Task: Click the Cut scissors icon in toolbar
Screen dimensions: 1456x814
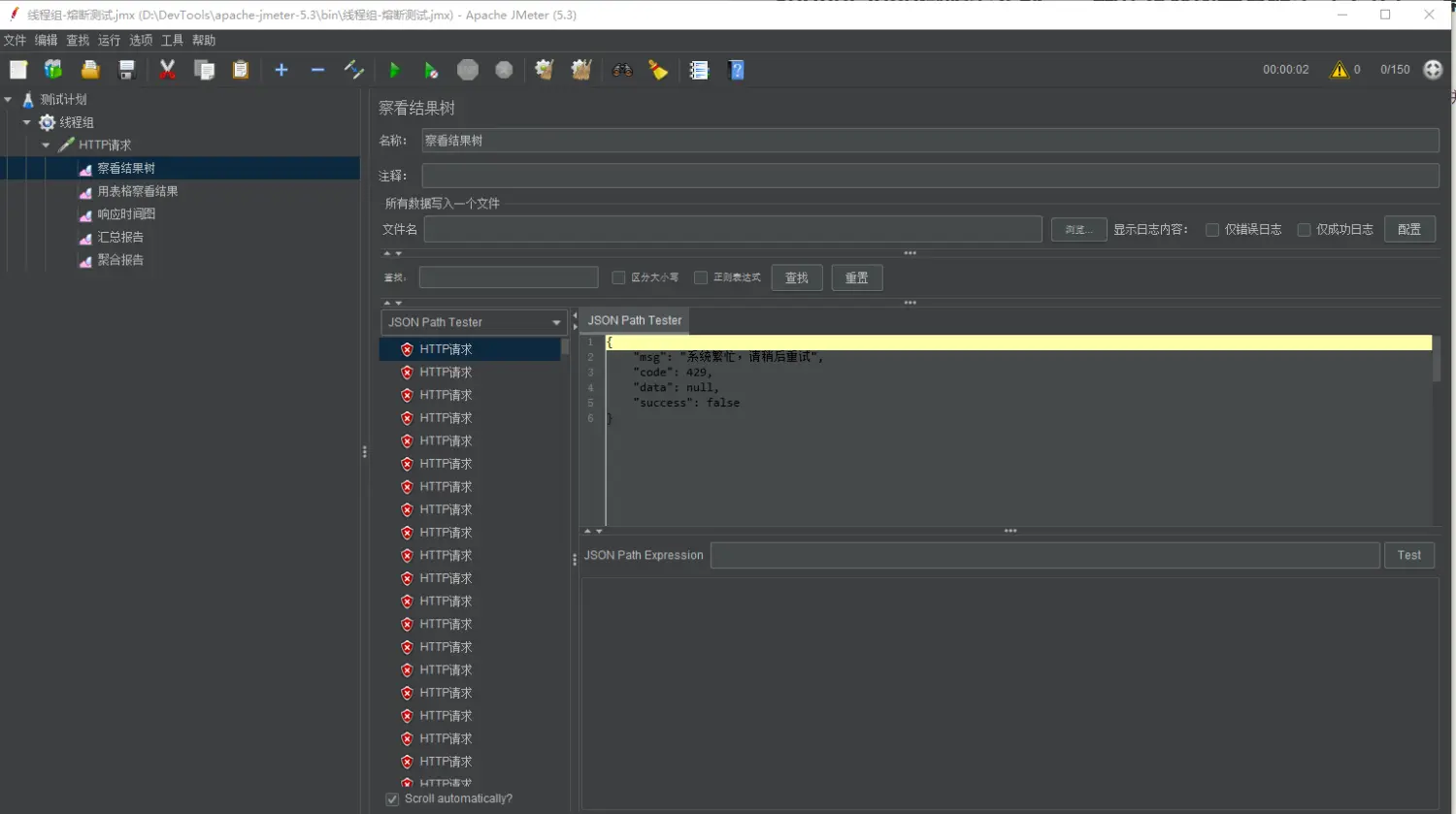Action: pos(167,70)
